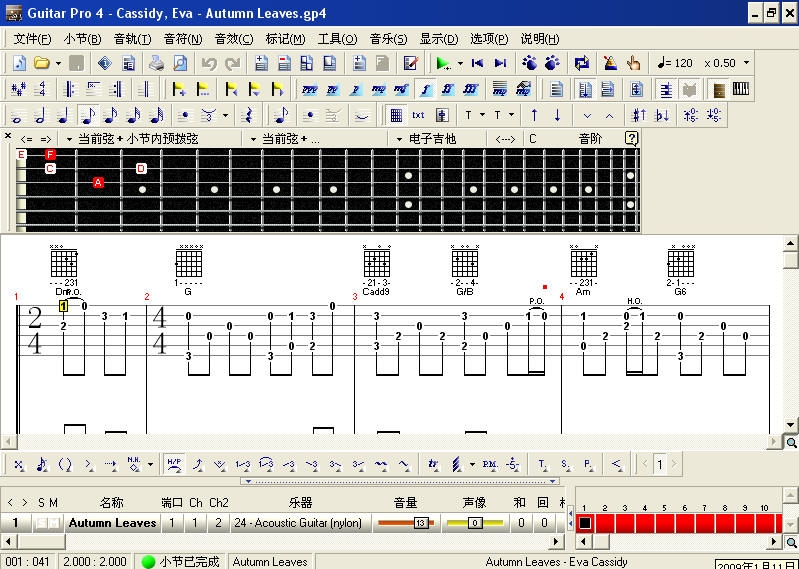Image resolution: width=799 pixels, height=569 pixels.
Task: Set dynamic to fff
Action: coord(471,90)
